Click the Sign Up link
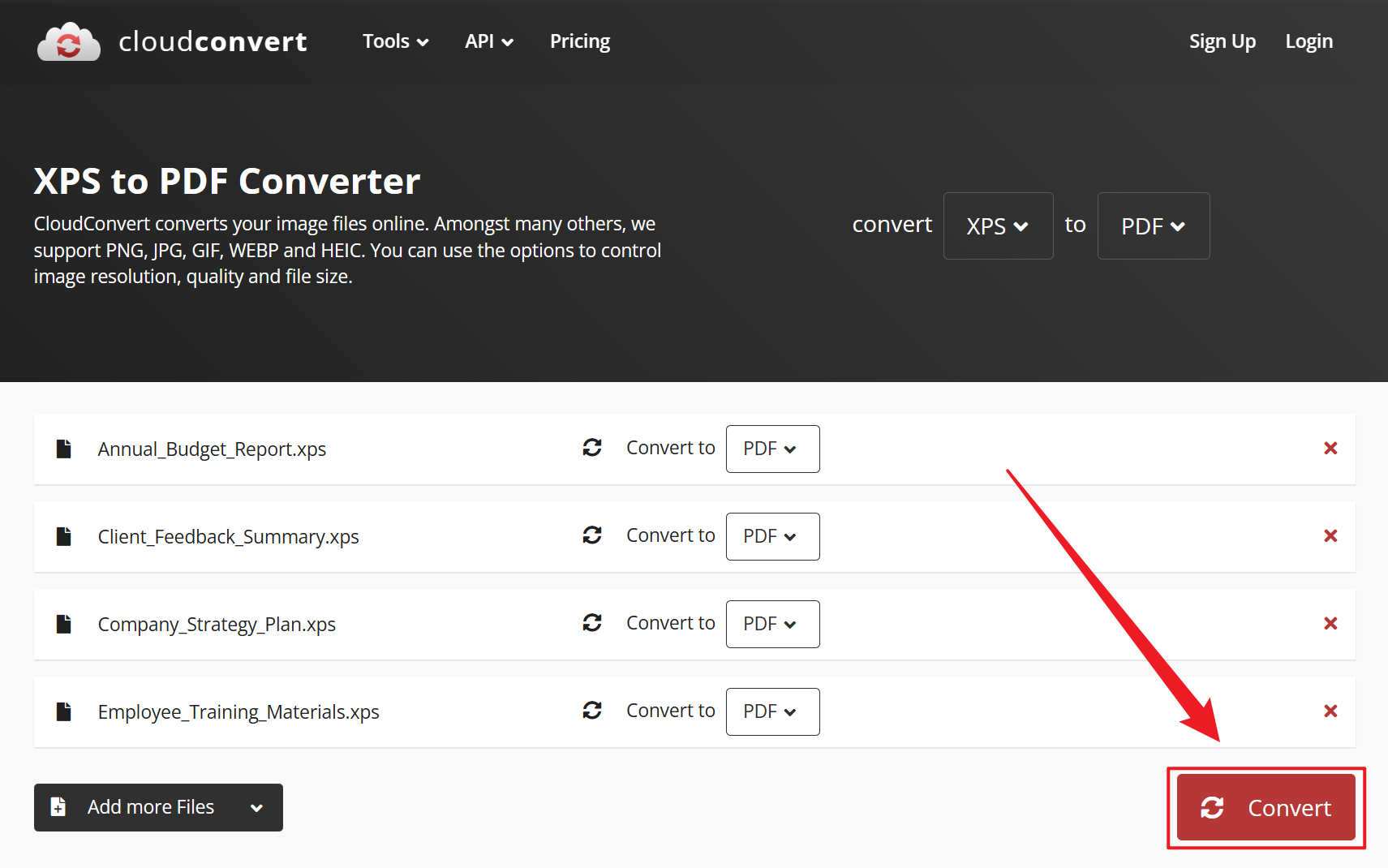 (1222, 41)
